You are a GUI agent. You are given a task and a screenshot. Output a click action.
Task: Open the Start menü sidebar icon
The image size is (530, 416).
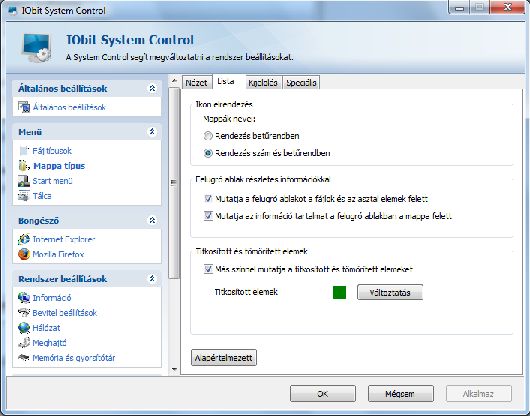pyautogui.click(x=24, y=181)
